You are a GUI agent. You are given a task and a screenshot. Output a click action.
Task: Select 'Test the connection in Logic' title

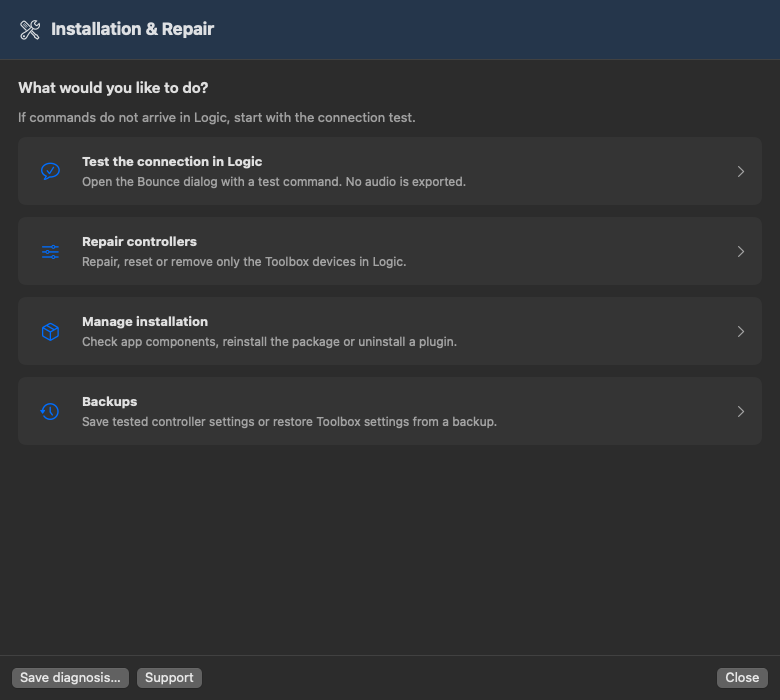pyautogui.click(x=172, y=162)
